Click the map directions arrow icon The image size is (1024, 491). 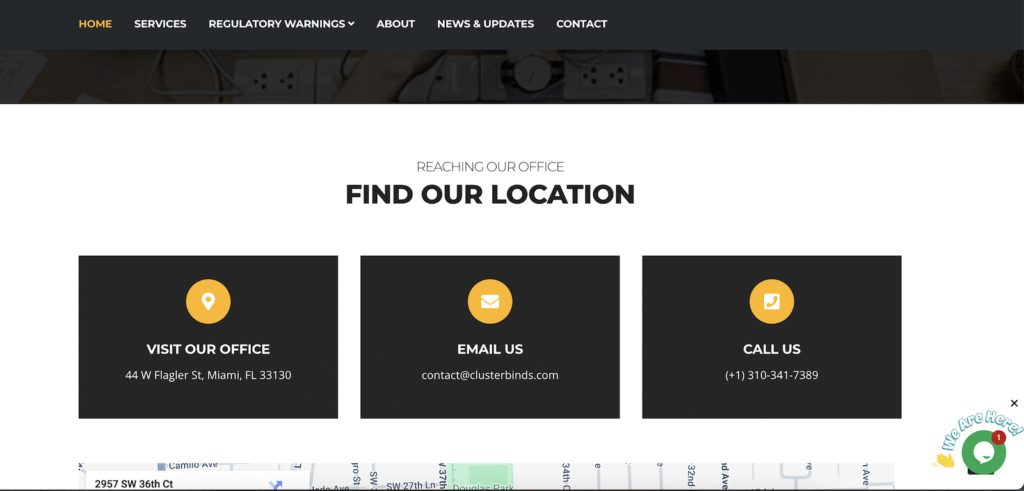tap(275, 485)
